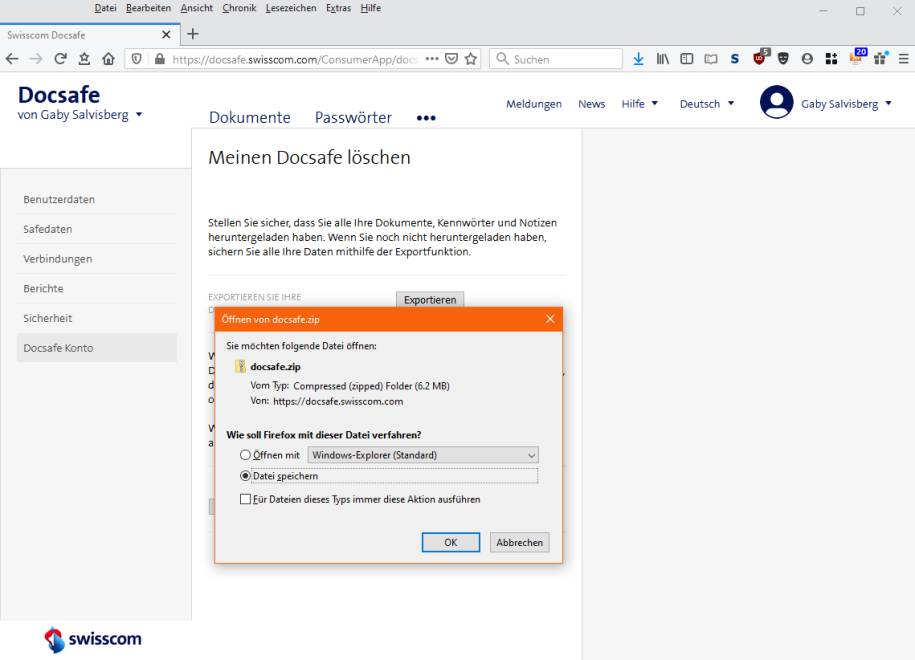Viewport: 915px width, 660px height.
Task: Open page actions three-dot menu in address bar
Action: (432, 59)
